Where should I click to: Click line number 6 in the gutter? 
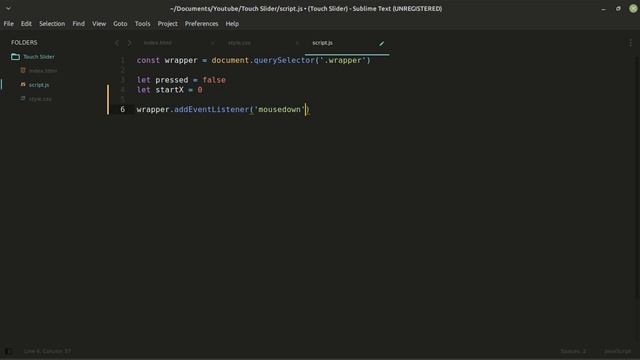pos(122,109)
